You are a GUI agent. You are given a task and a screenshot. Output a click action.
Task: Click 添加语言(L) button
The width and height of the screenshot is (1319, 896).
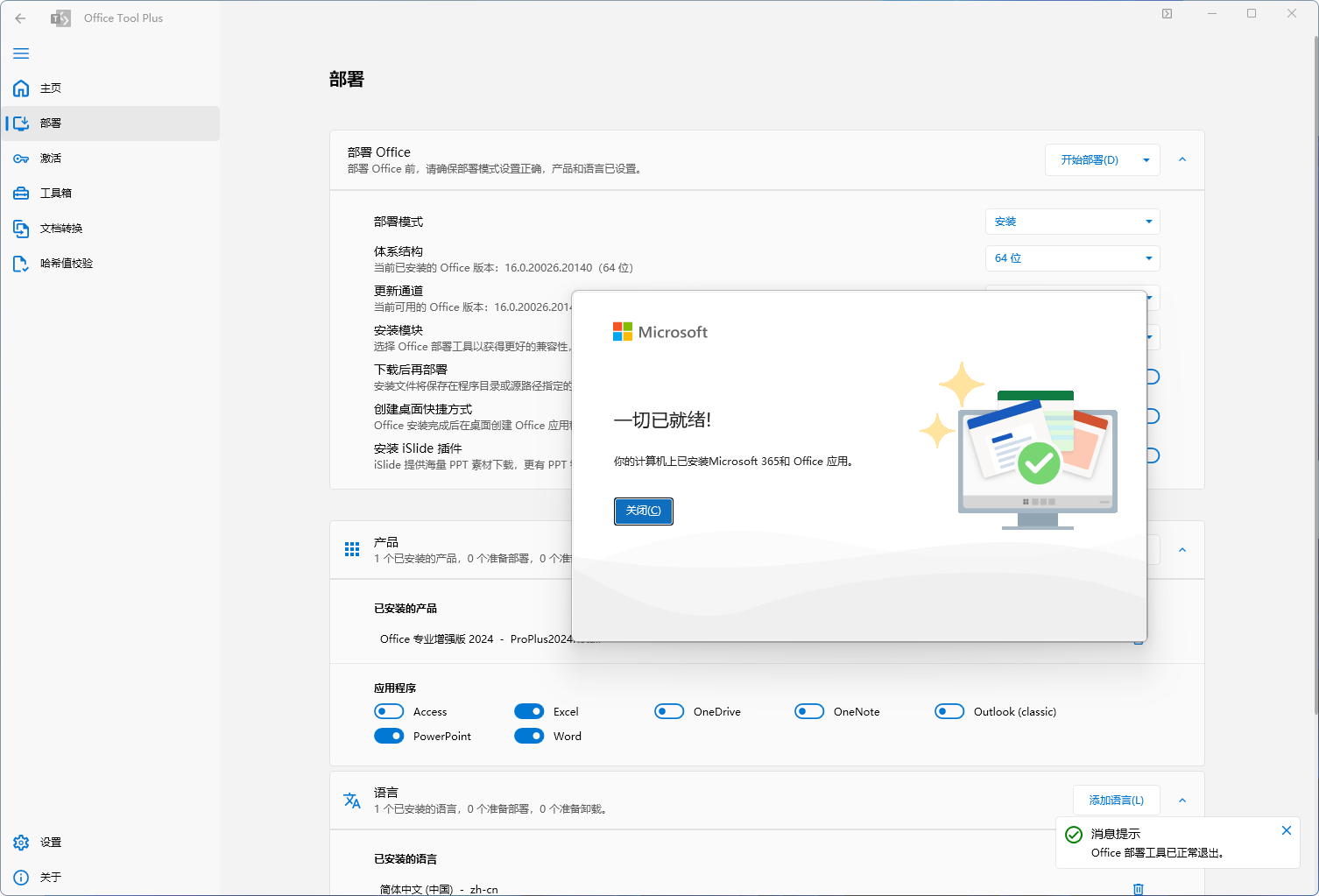coord(1117,801)
